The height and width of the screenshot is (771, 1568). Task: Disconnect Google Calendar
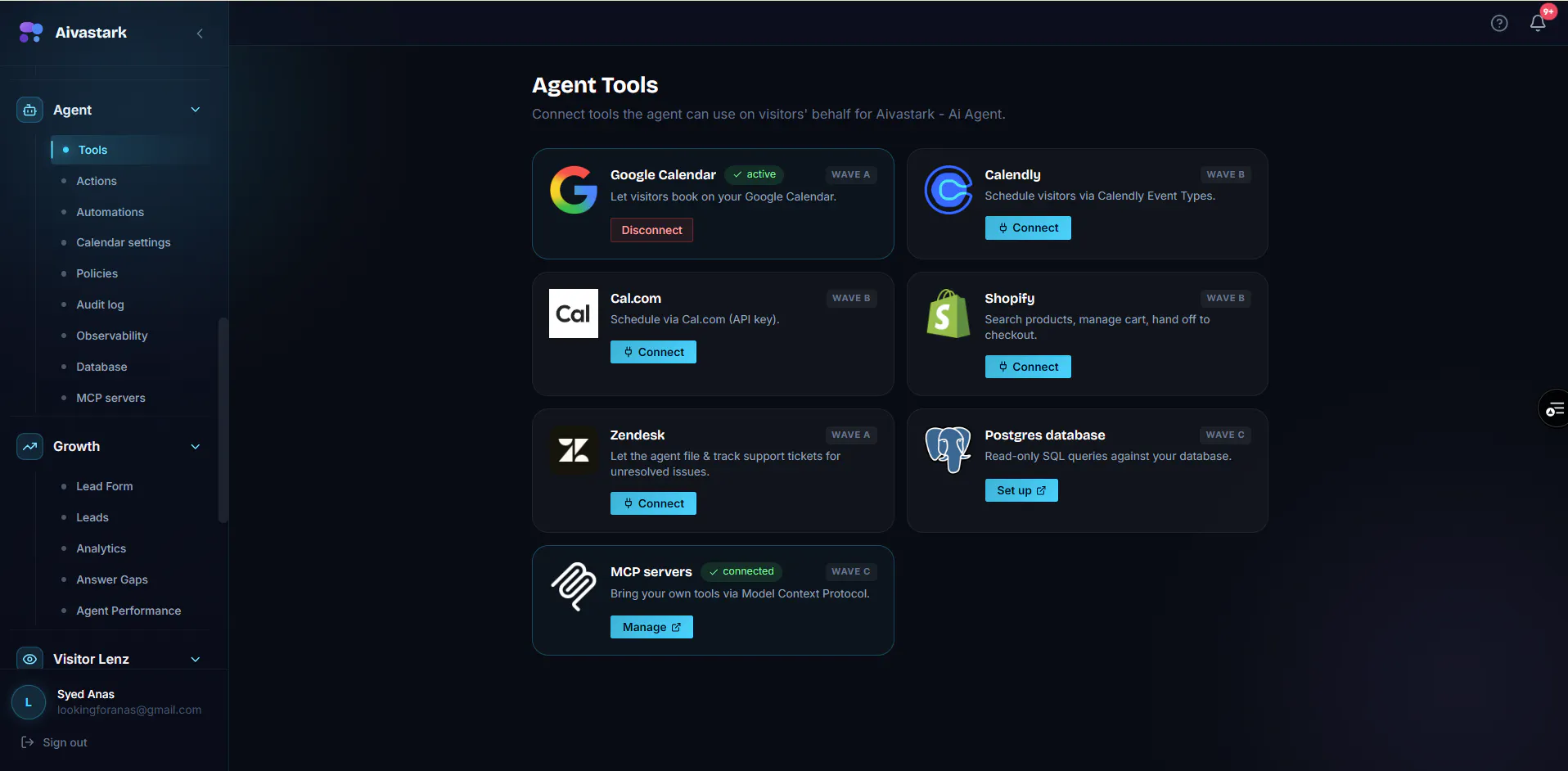(651, 230)
